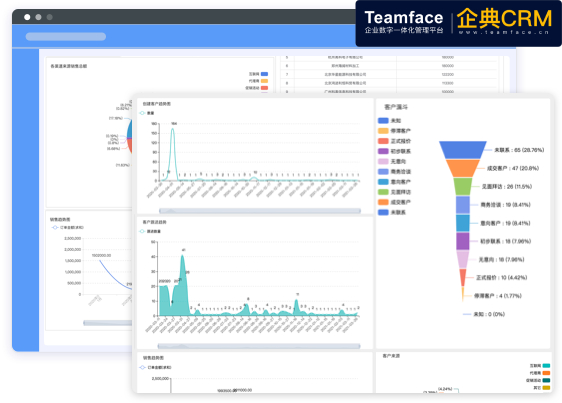
Task: Click the customer-creation trend chart legend marker
Action: pos(142,113)
